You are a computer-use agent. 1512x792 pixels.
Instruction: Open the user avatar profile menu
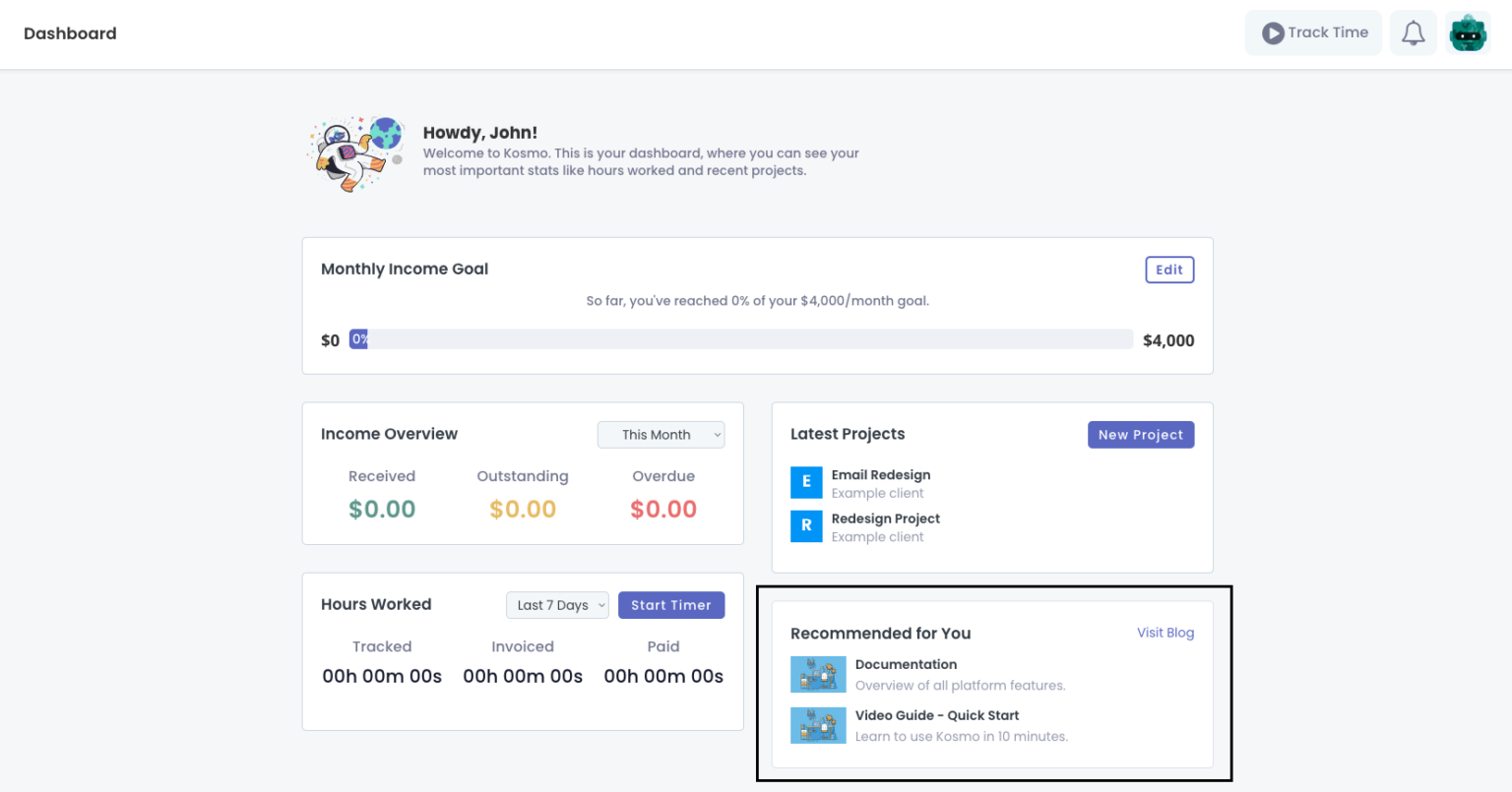1468,33
